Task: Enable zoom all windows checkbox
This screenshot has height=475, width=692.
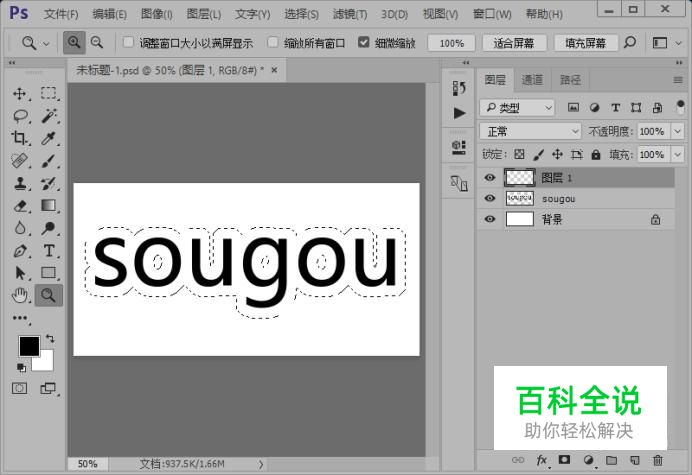Action: pyautogui.click(x=273, y=42)
